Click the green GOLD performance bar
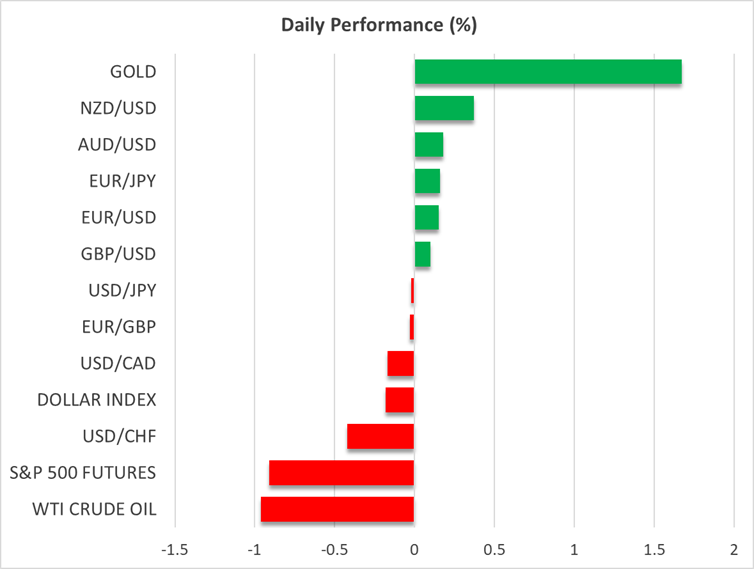 tap(547, 72)
